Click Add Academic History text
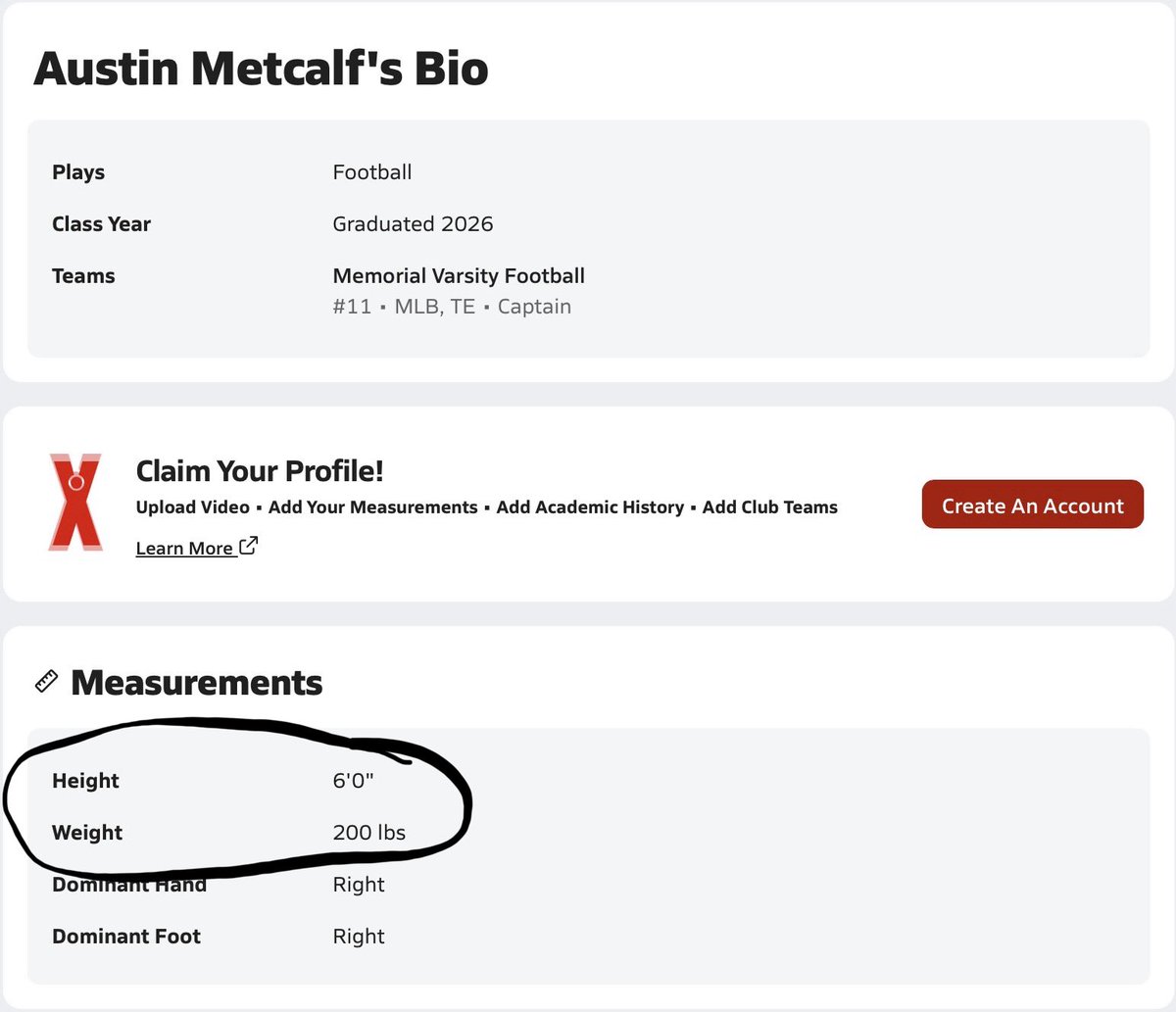 pos(590,507)
